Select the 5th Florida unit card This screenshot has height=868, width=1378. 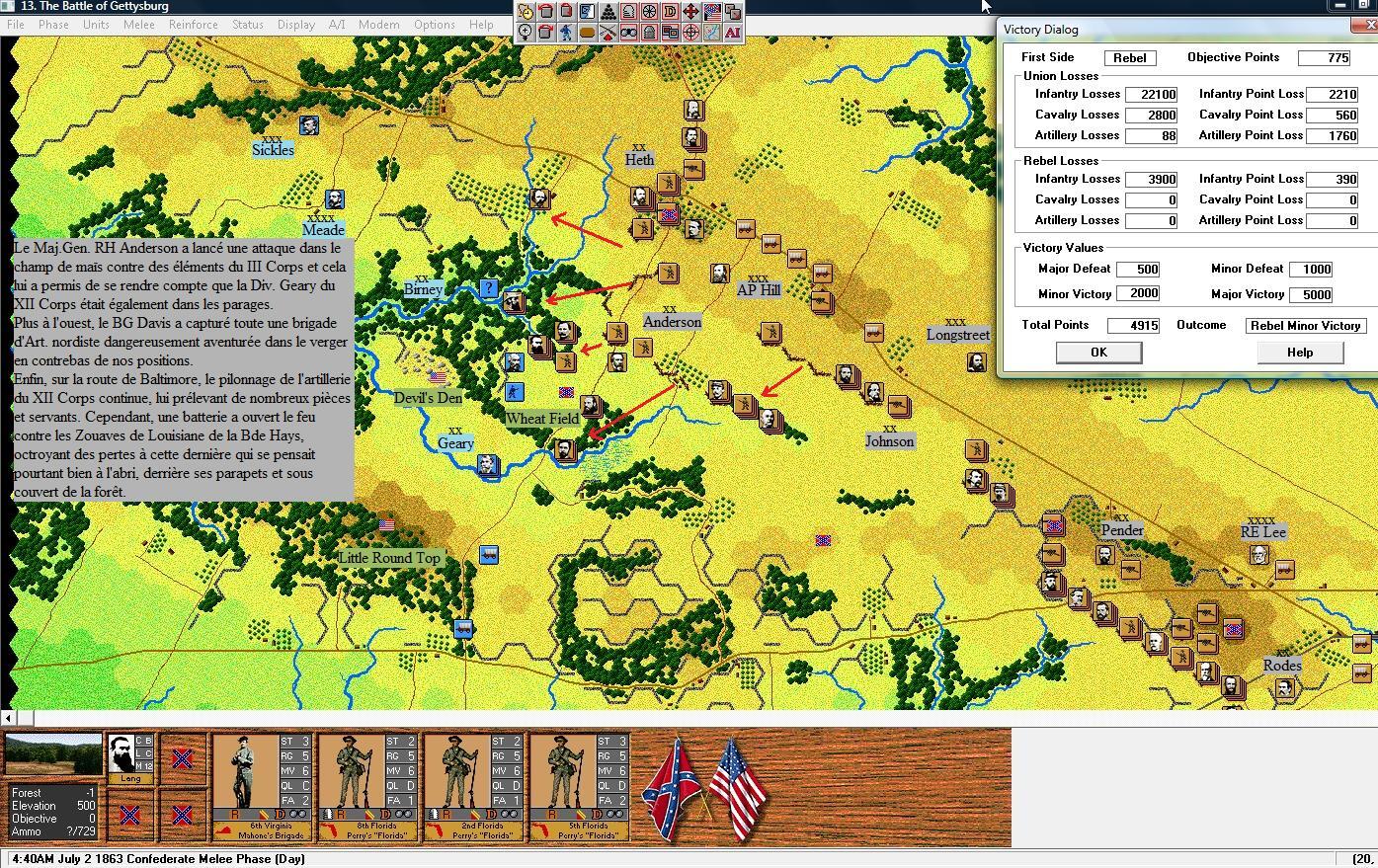[x=581, y=787]
